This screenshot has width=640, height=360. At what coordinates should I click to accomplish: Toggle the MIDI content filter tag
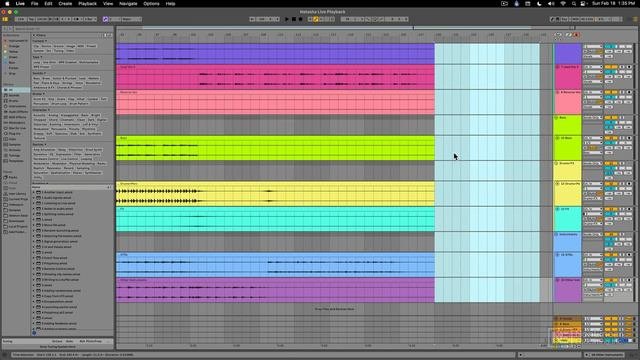click(x=81, y=46)
